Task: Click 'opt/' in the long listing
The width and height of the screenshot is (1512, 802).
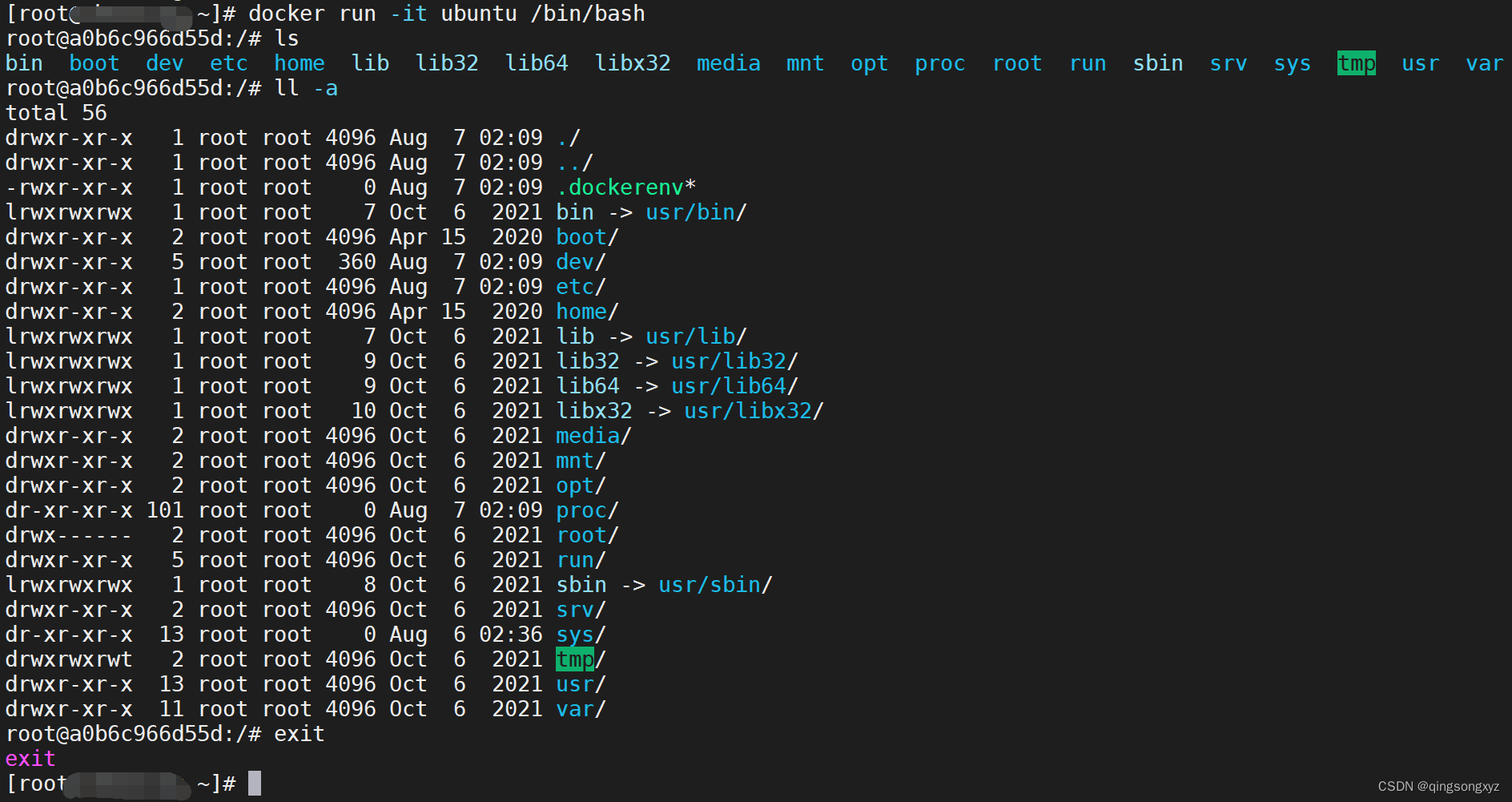Action: (x=581, y=486)
